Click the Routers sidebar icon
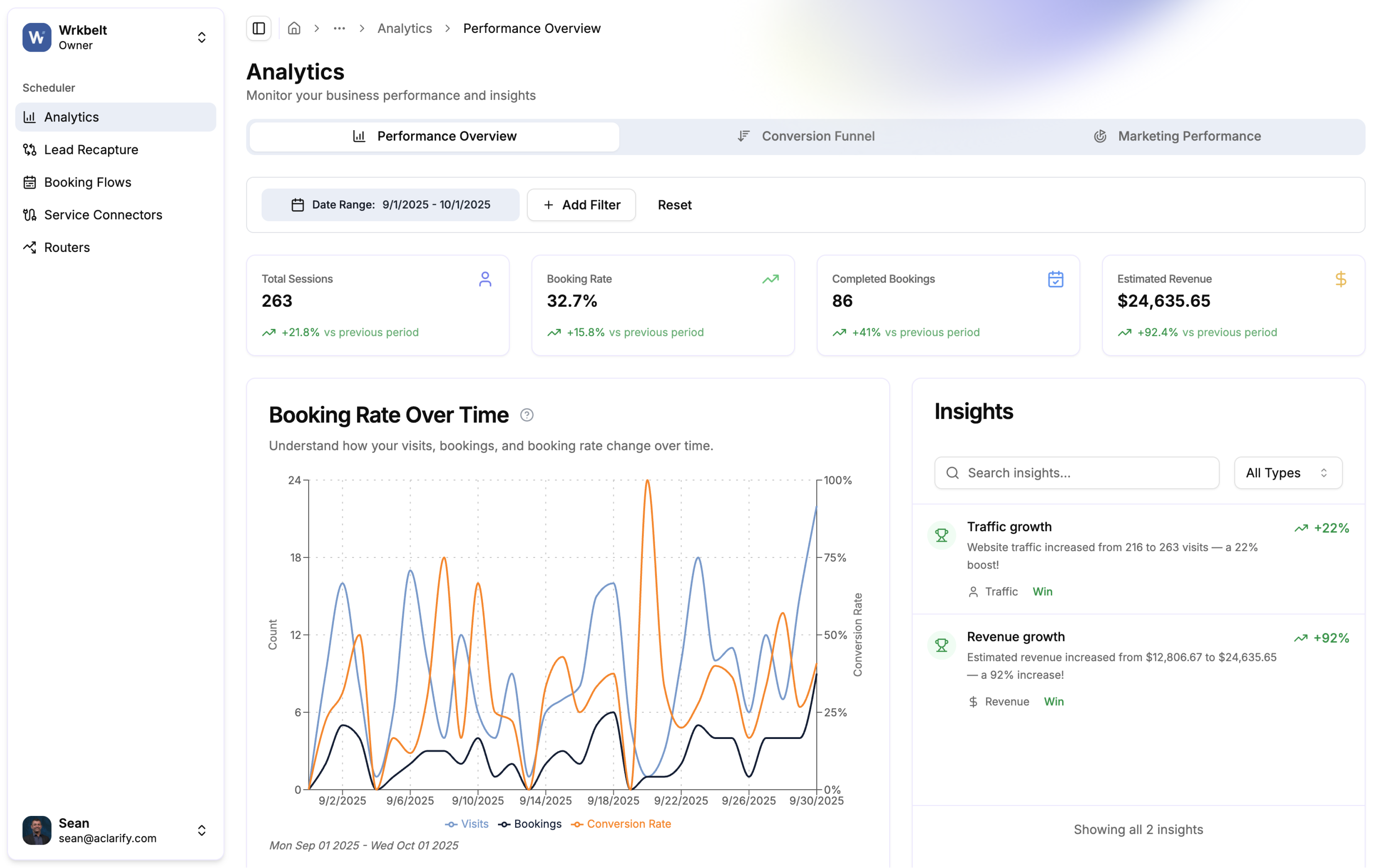1379x868 pixels. [x=30, y=247]
